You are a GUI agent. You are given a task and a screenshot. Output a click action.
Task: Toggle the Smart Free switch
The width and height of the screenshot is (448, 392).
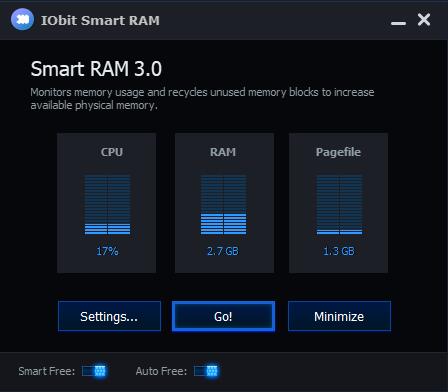point(94,371)
